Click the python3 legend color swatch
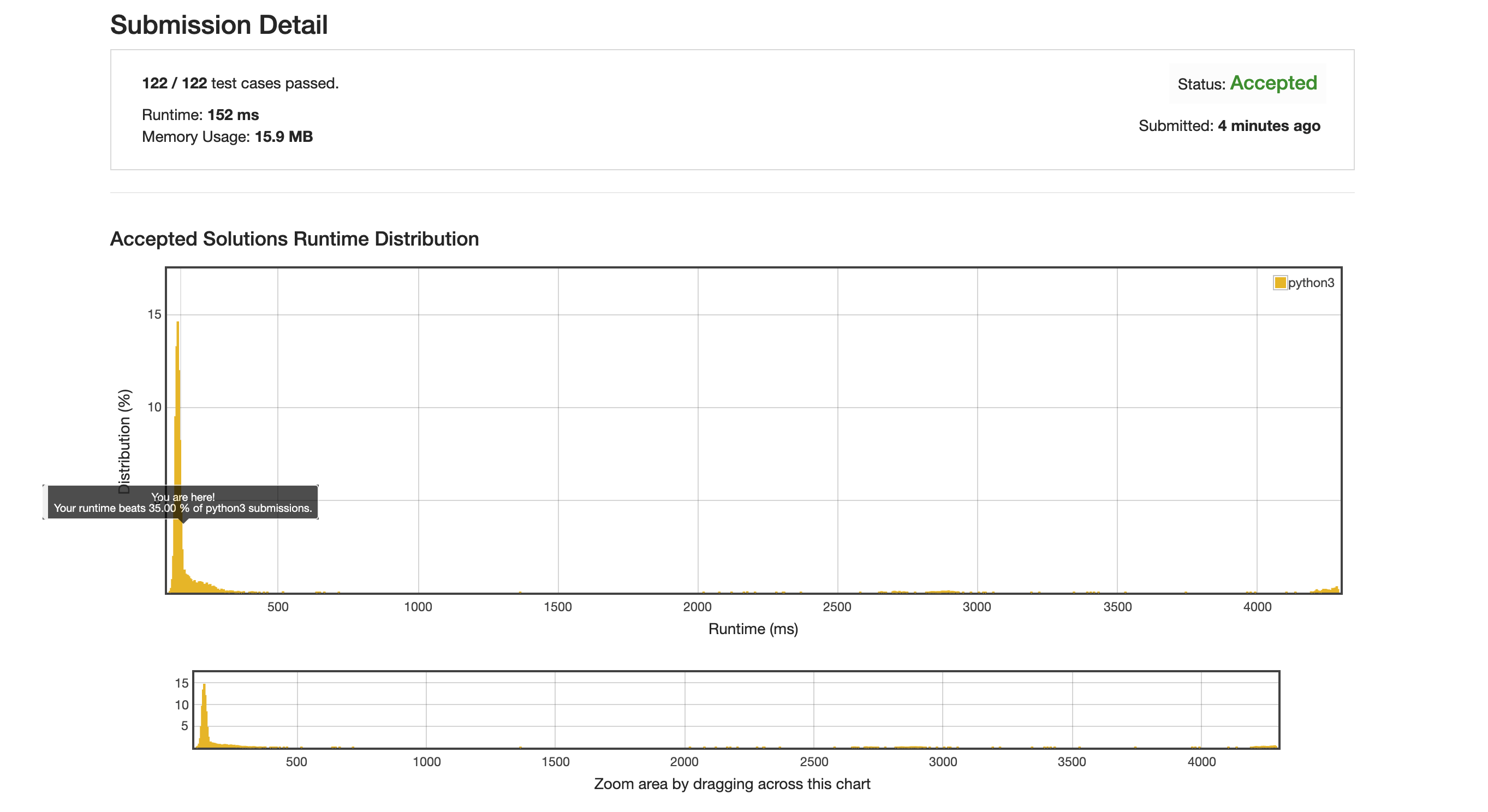This screenshot has width=1488, height=812. coord(1280,283)
